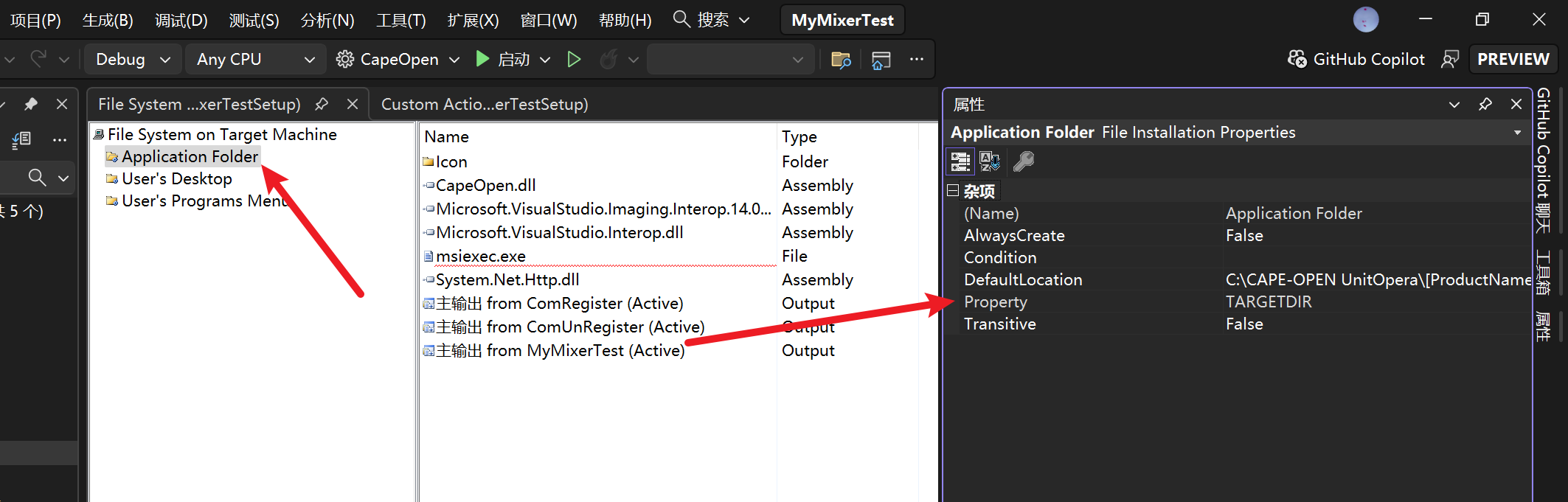Select Alphabetical sort in Properties panel

coord(990,161)
